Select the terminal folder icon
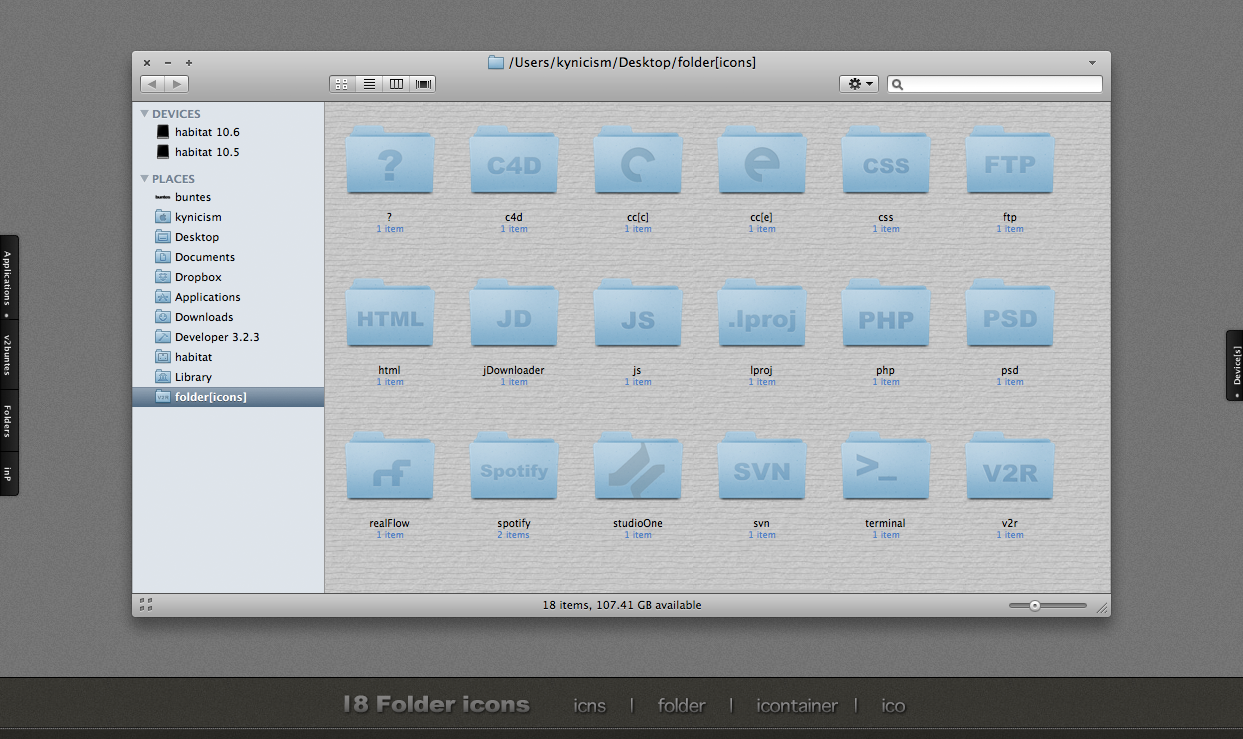Viewport: 1243px width, 739px height. pyautogui.click(x=886, y=466)
